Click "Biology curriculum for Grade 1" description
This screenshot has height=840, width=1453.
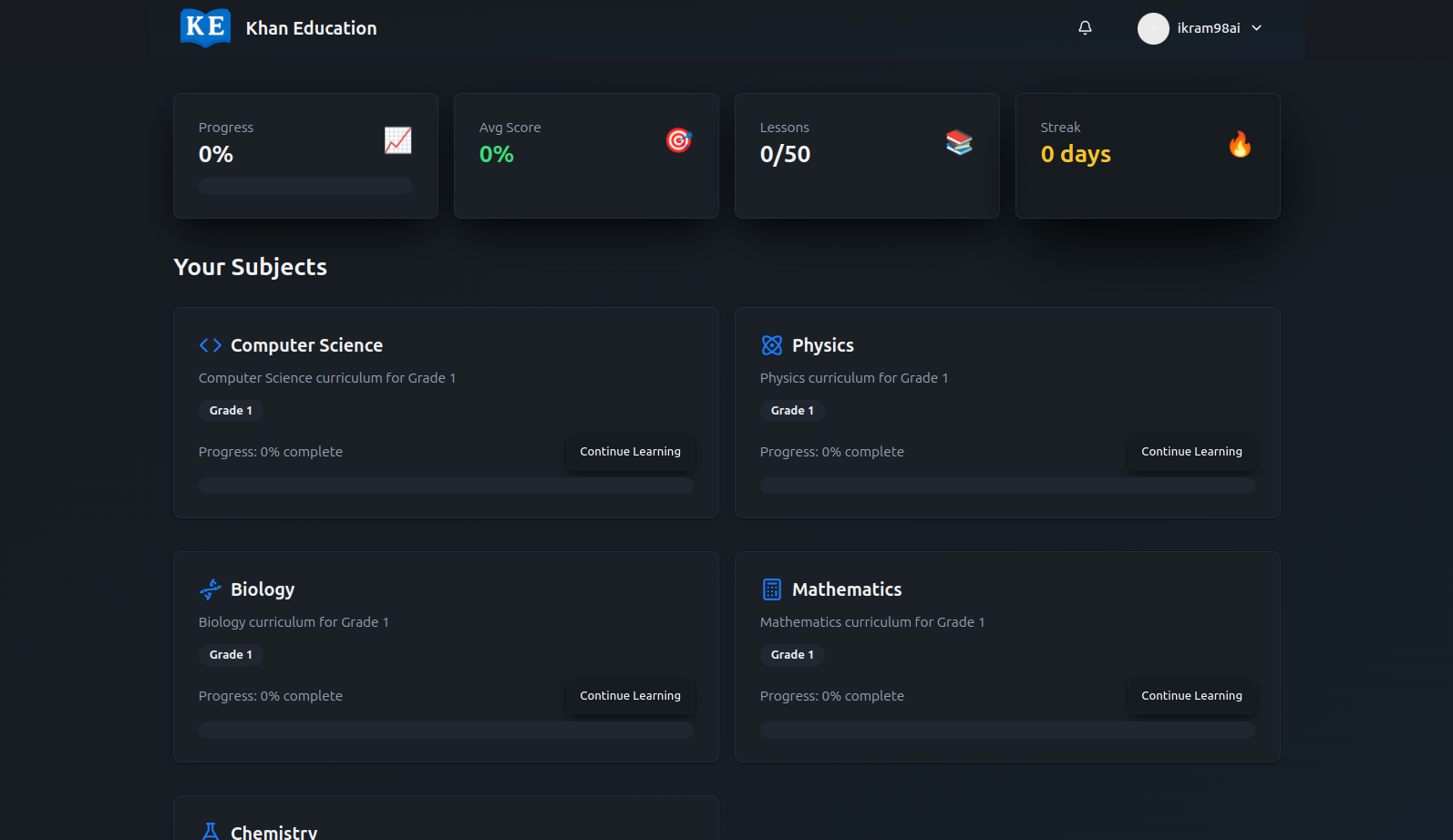tap(294, 622)
